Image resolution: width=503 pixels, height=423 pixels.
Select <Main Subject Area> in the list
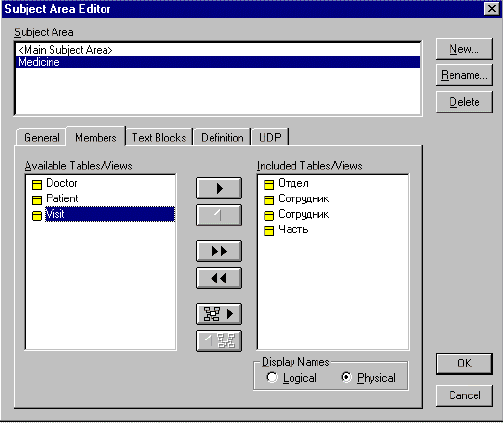[x=218, y=50]
